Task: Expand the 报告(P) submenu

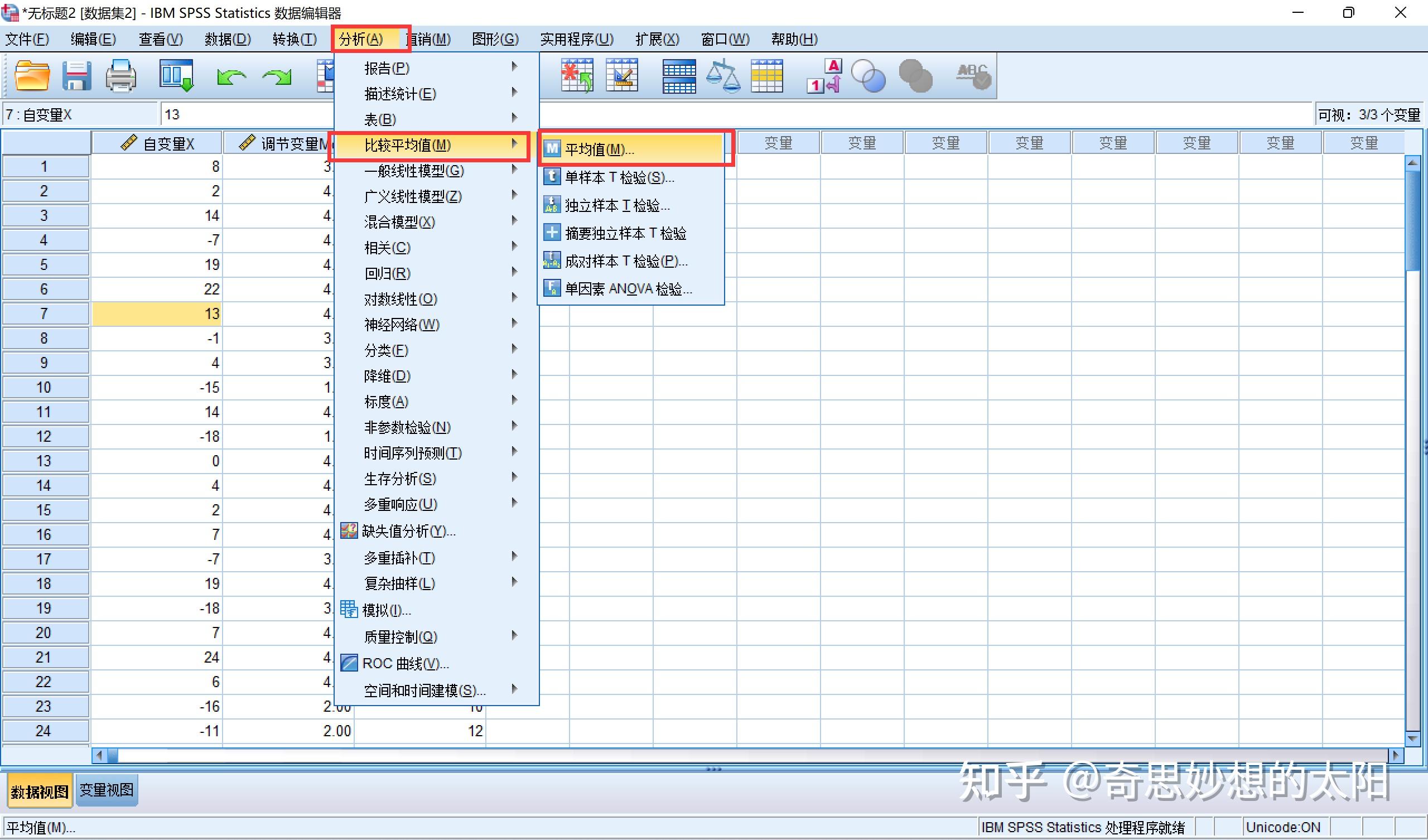Action: click(388, 67)
